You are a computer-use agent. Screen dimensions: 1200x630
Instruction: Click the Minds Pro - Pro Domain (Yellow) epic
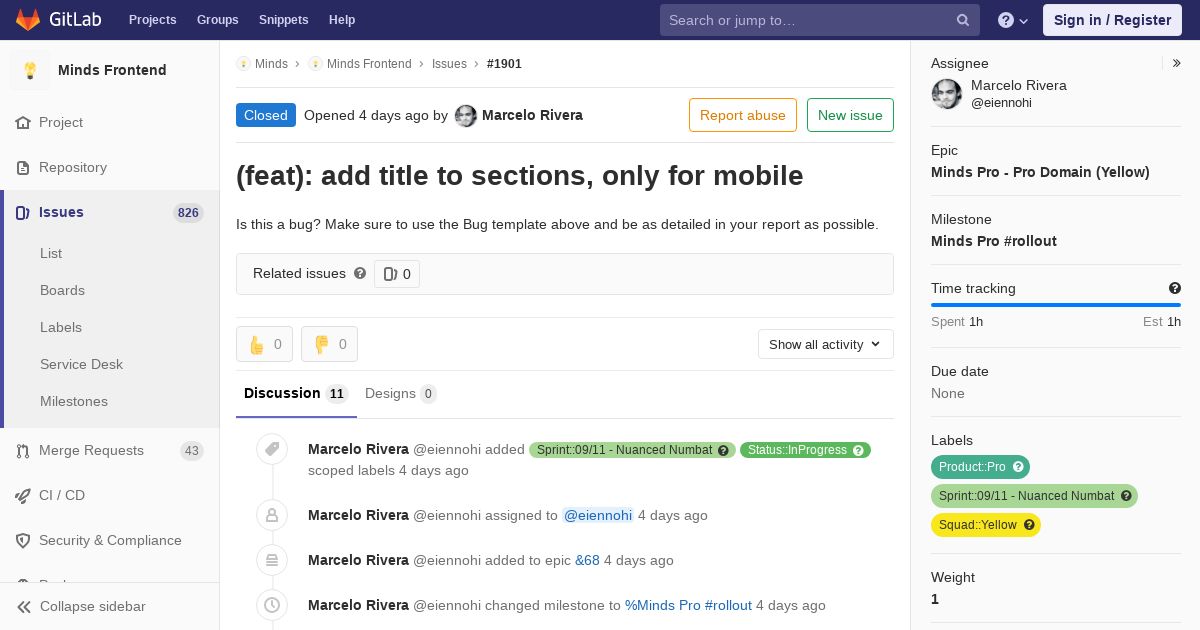tap(1040, 172)
